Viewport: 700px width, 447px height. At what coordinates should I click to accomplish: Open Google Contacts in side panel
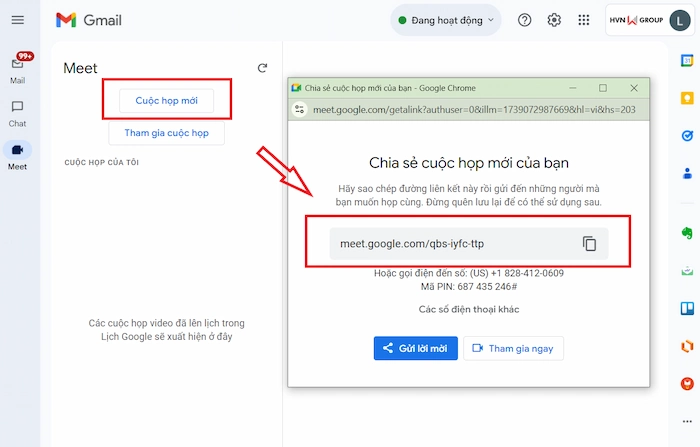pos(687,173)
